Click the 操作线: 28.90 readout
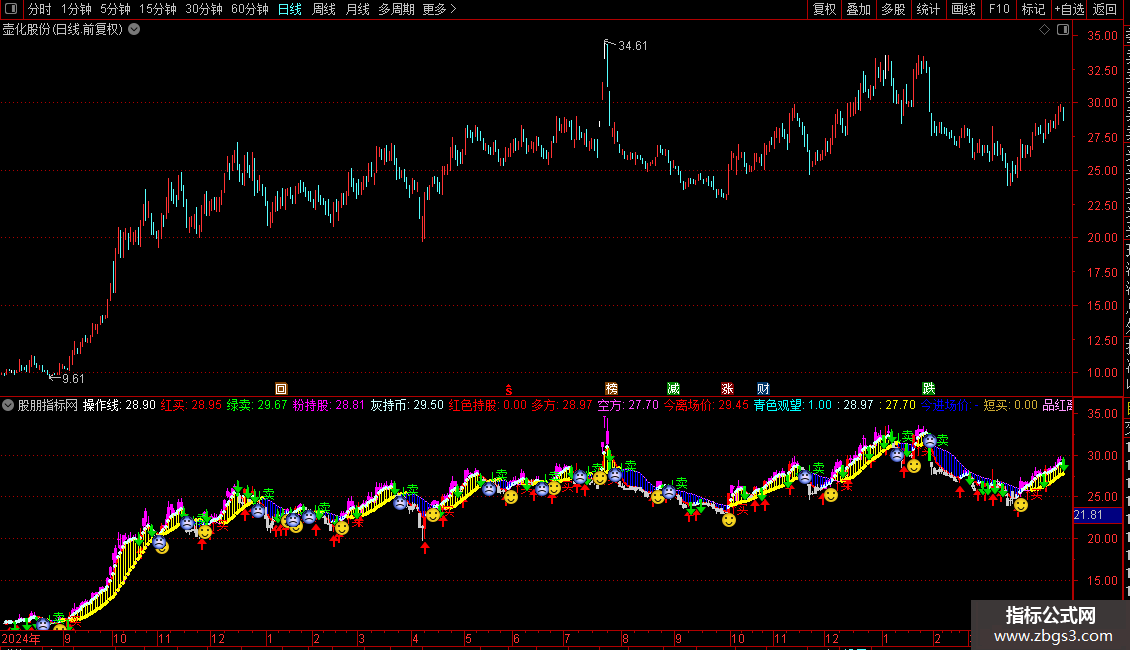1130x650 pixels. pos(119,405)
